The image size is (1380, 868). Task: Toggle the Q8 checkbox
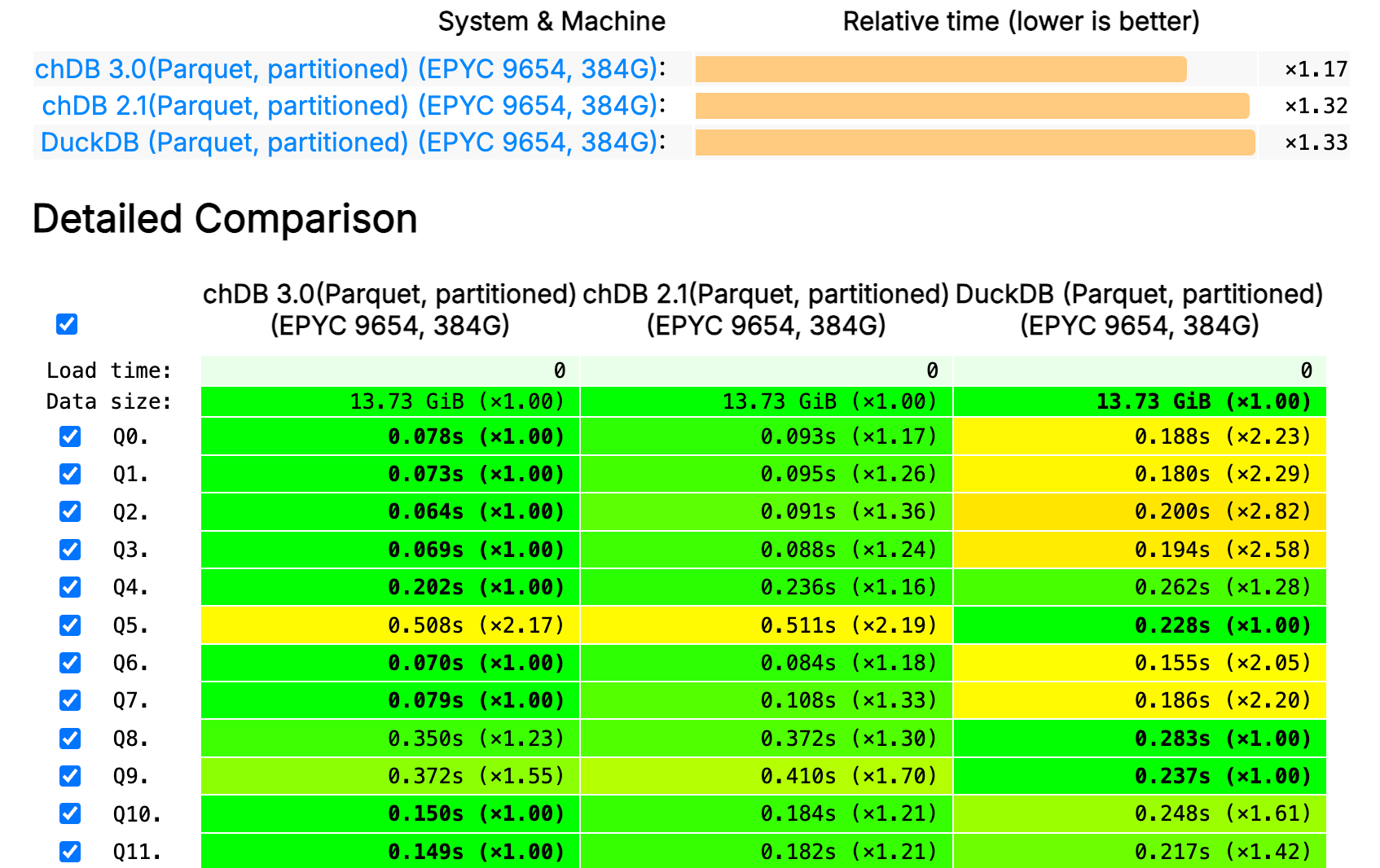pos(70,739)
